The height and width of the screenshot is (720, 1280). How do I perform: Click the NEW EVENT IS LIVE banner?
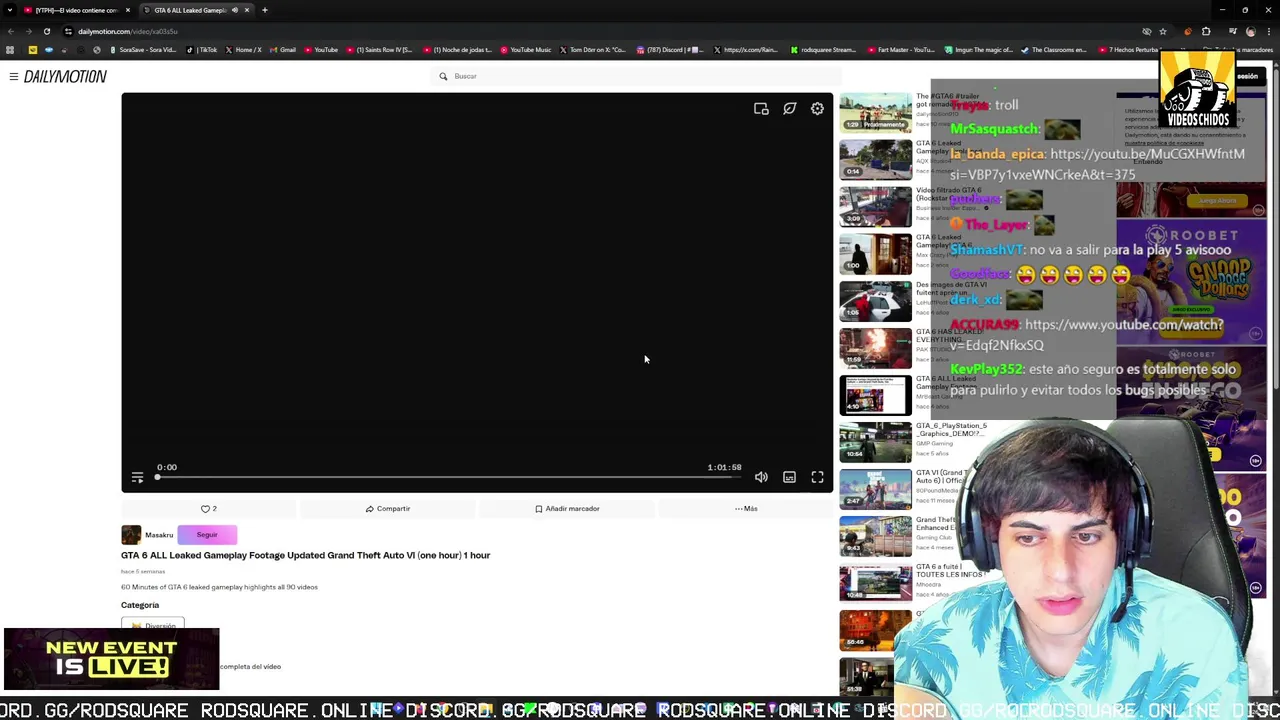click(111, 659)
